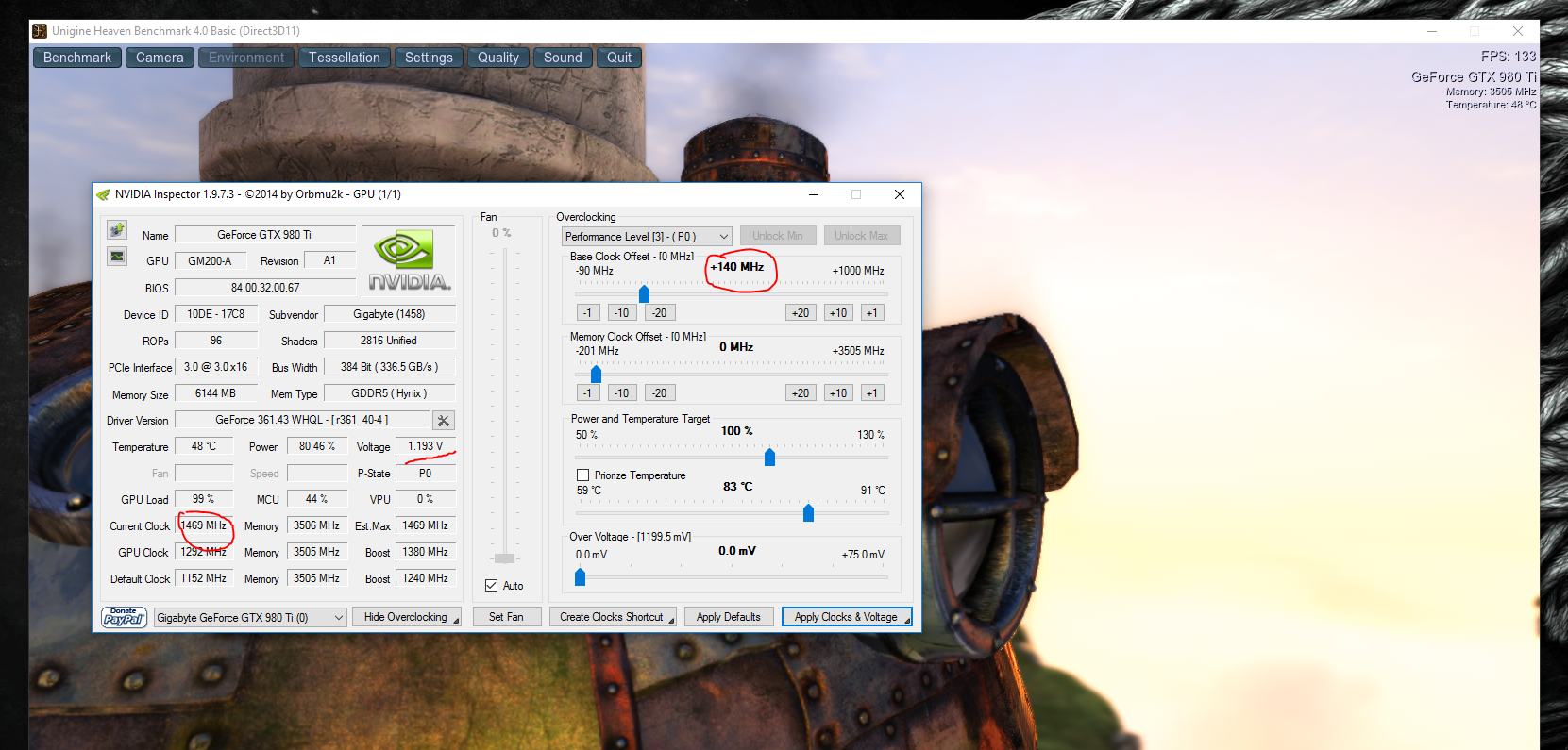Click the Apply Defaults button
Image resolution: width=1568 pixels, height=750 pixels.
[729, 617]
